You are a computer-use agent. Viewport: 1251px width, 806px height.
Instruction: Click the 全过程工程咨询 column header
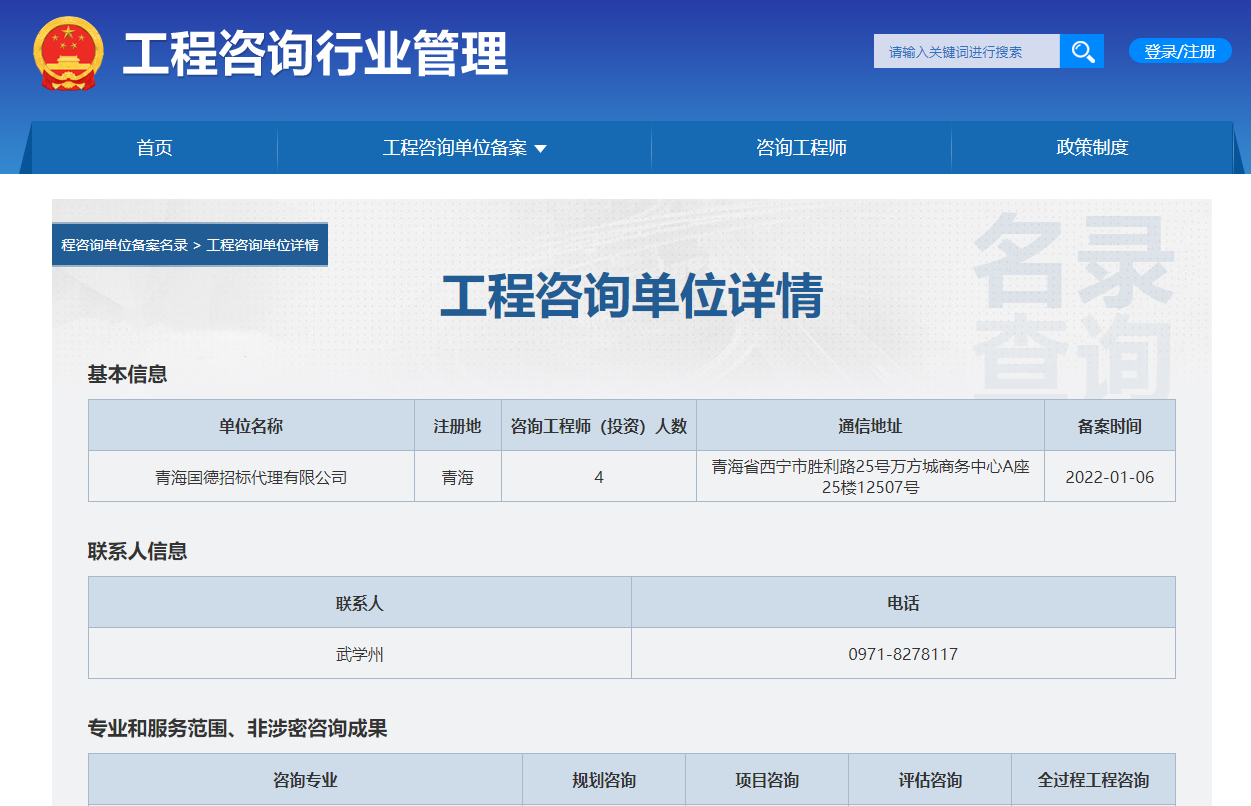1093,780
